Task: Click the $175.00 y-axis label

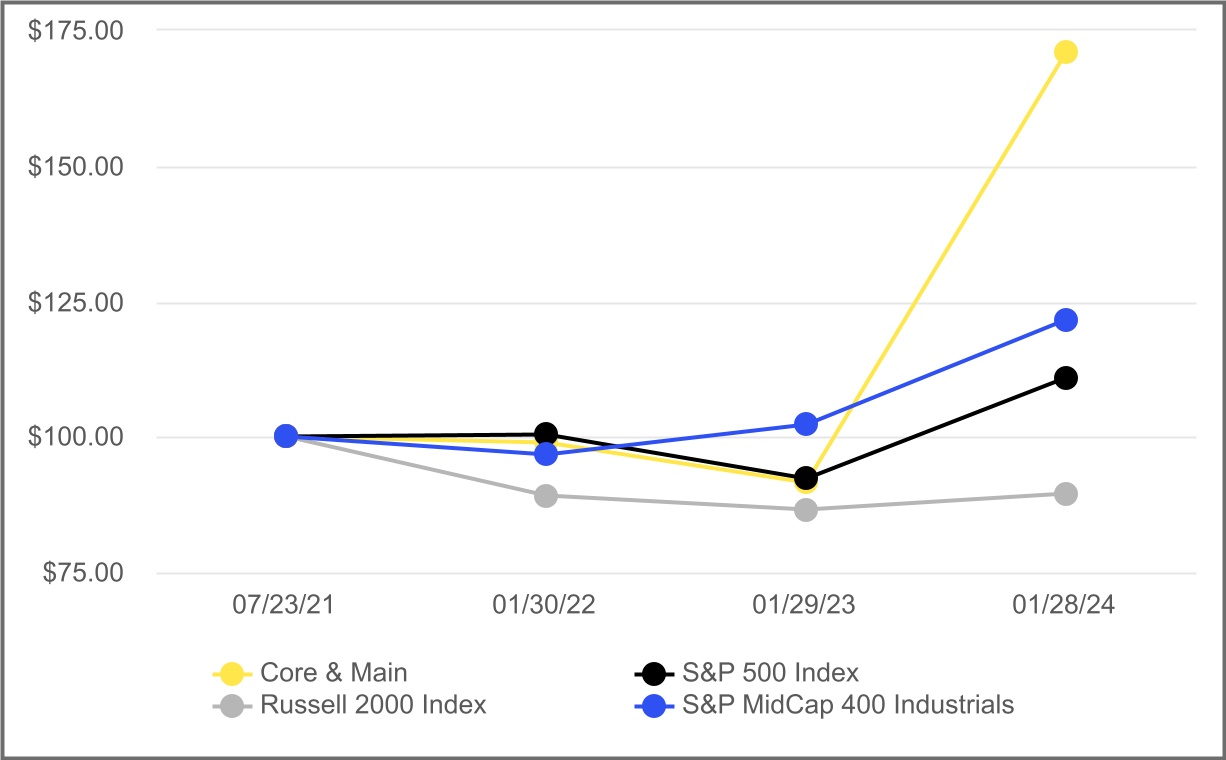Action: click(76, 31)
